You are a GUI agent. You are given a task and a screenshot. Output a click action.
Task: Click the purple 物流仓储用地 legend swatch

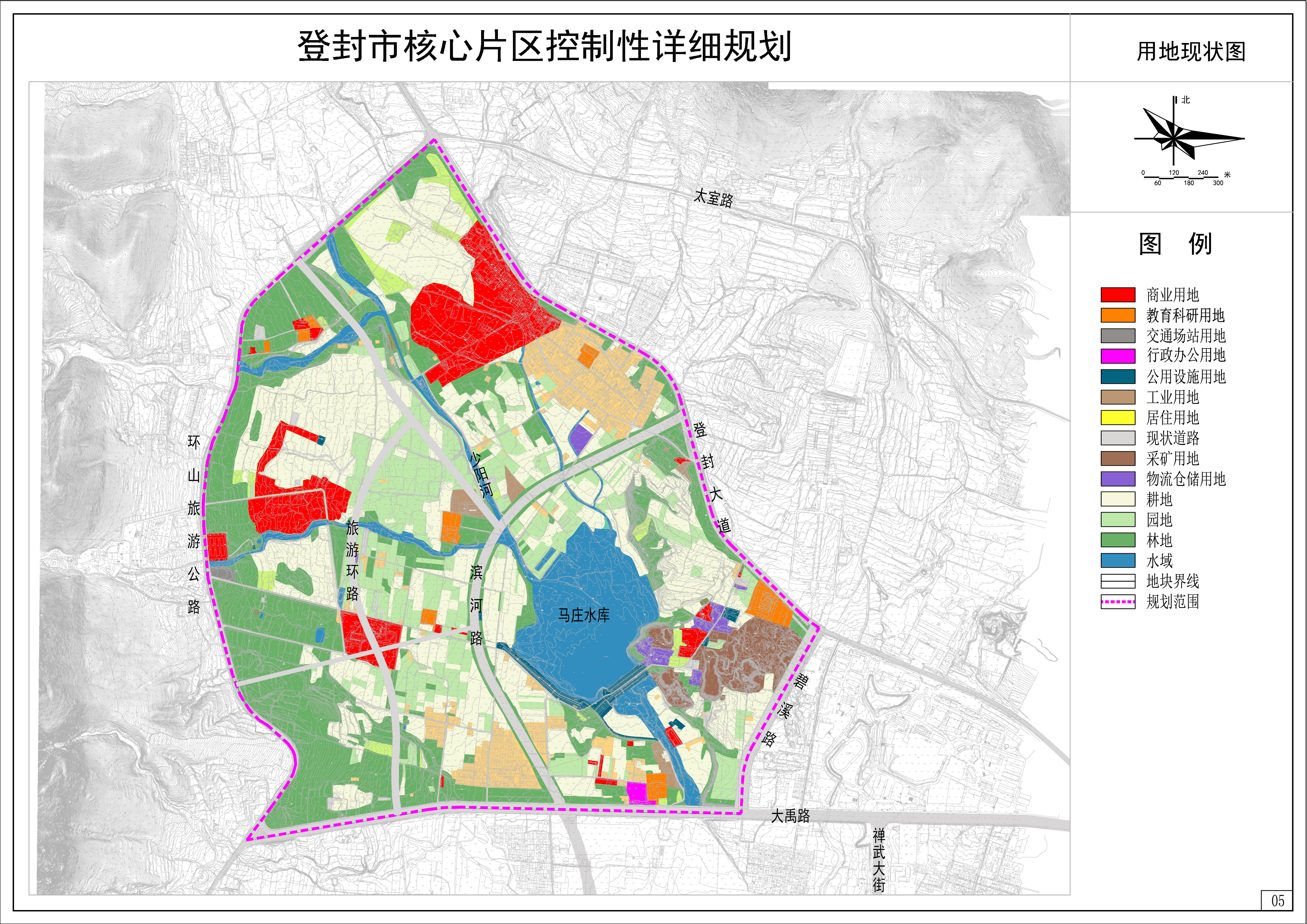click(1117, 479)
